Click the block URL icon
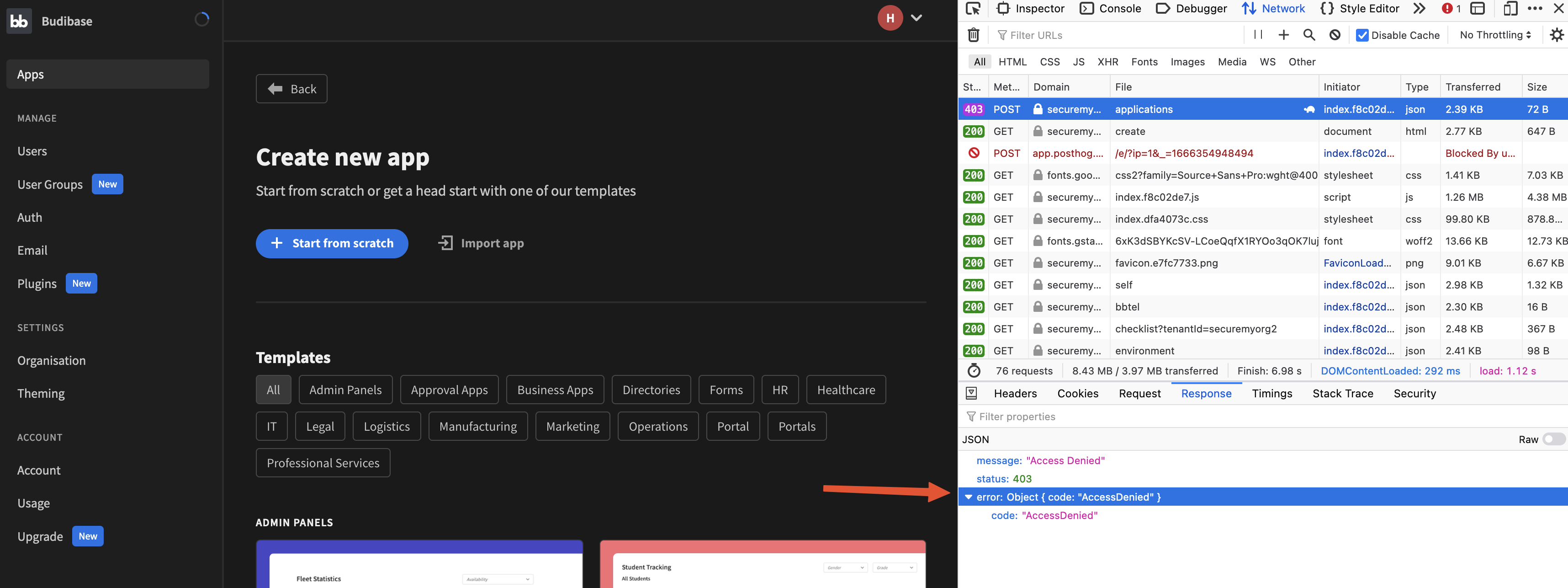 tap(1335, 35)
